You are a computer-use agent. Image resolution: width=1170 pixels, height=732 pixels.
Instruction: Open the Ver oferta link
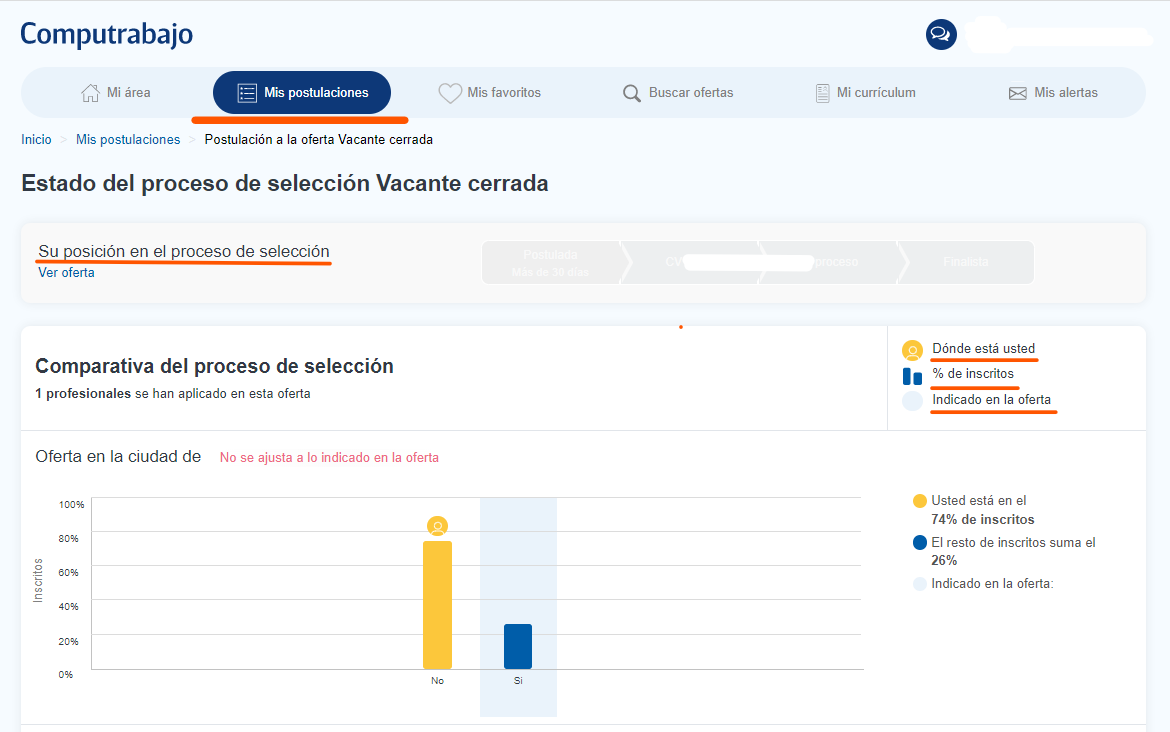coord(66,272)
